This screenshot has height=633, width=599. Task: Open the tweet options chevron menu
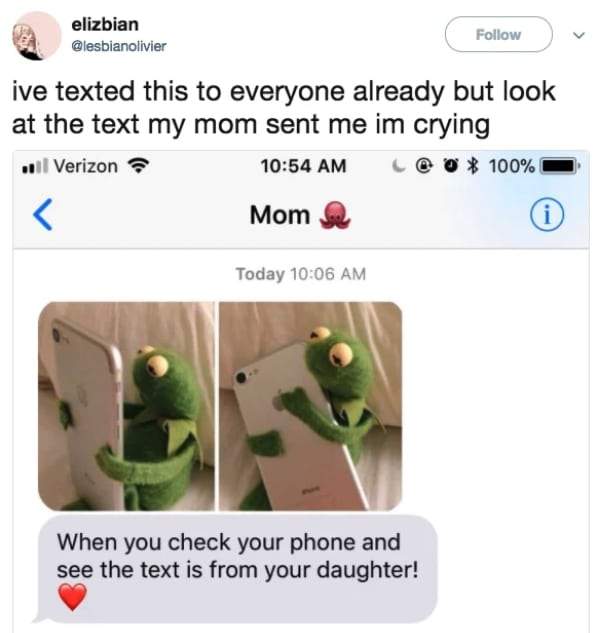pyautogui.click(x=579, y=35)
